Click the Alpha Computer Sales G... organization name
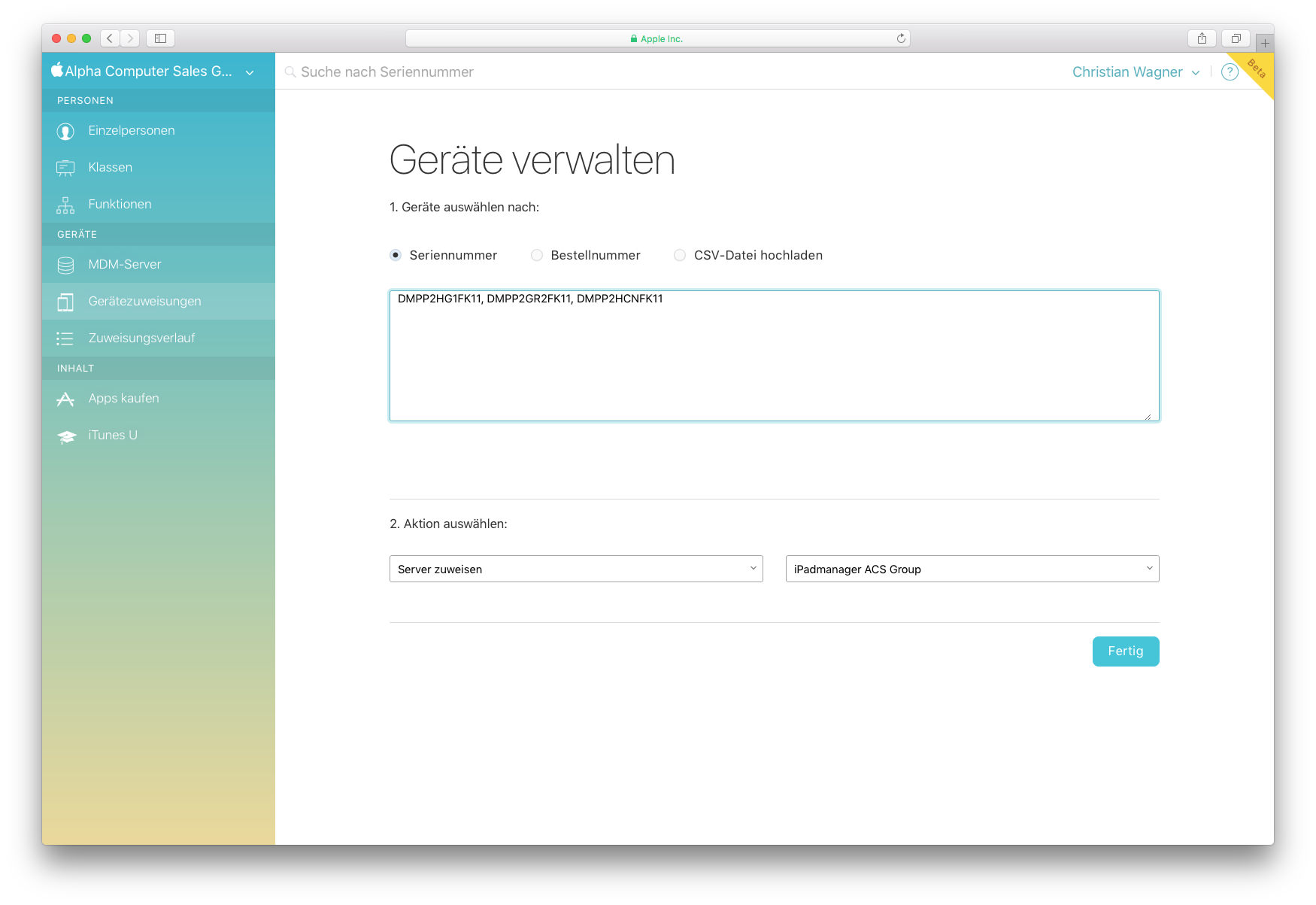Viewport: 1316px width, 905px height. click(x=149, y=71)
